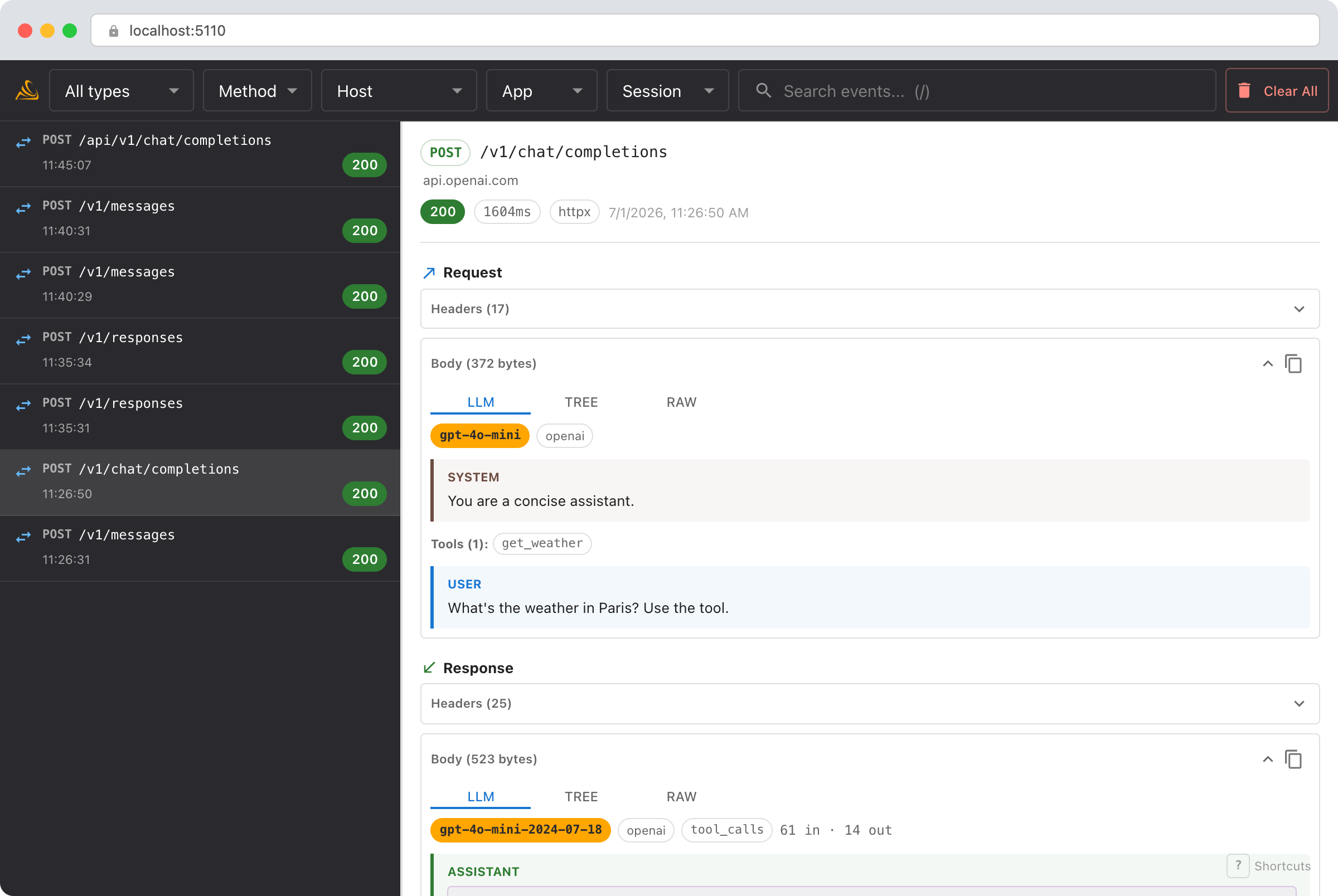Click the USER message about Paris weather
Viewport: 1338px width, 896px height.
pyautogui.click(x=870, y=597)
